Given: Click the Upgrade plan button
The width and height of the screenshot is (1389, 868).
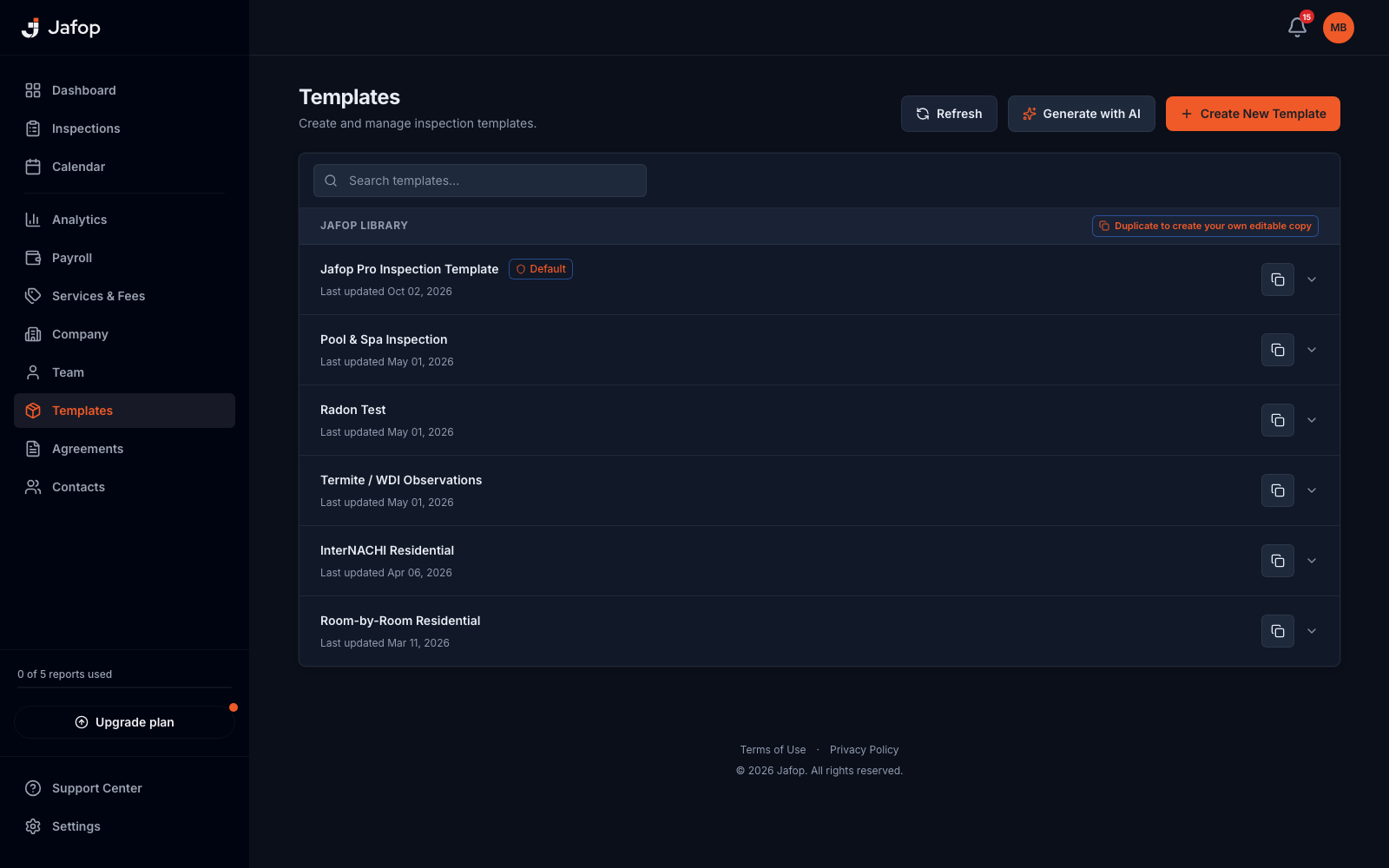Looking at the screenshot, I should tap(124, 722).
